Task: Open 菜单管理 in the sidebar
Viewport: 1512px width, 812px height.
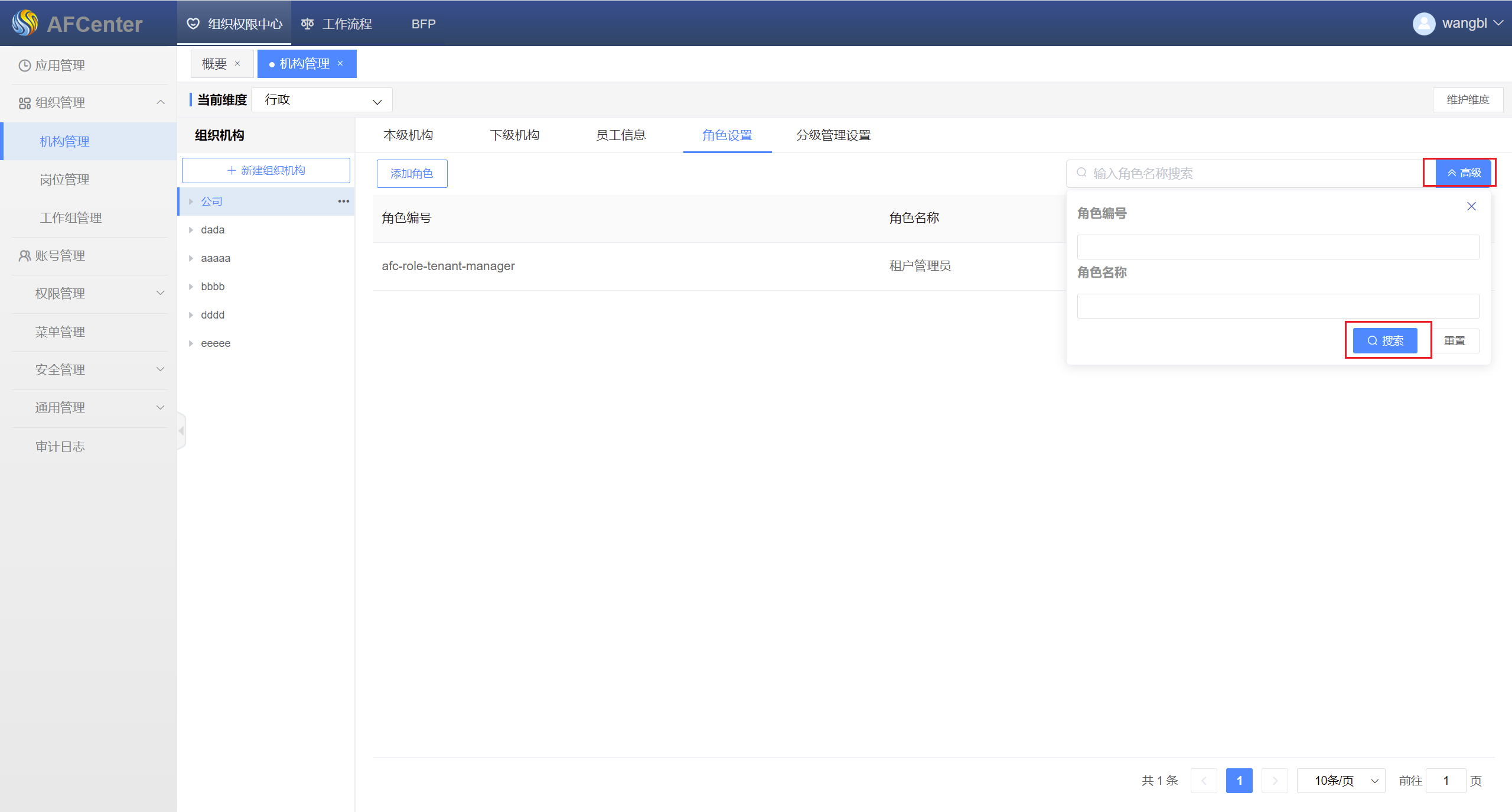Action: pyautogui.click(x=89, y=332)
